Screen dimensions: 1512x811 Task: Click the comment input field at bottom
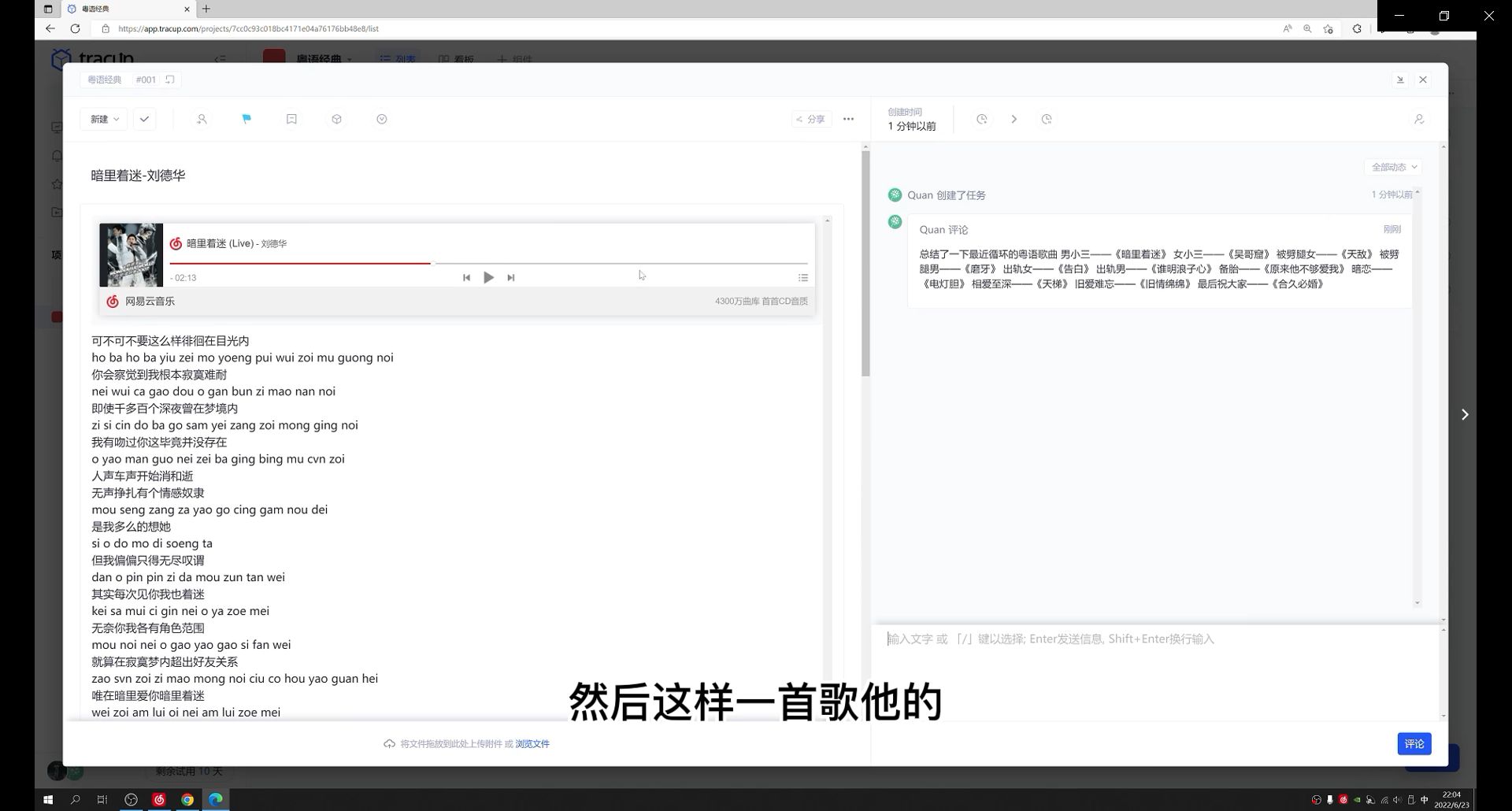[1102, 639]
